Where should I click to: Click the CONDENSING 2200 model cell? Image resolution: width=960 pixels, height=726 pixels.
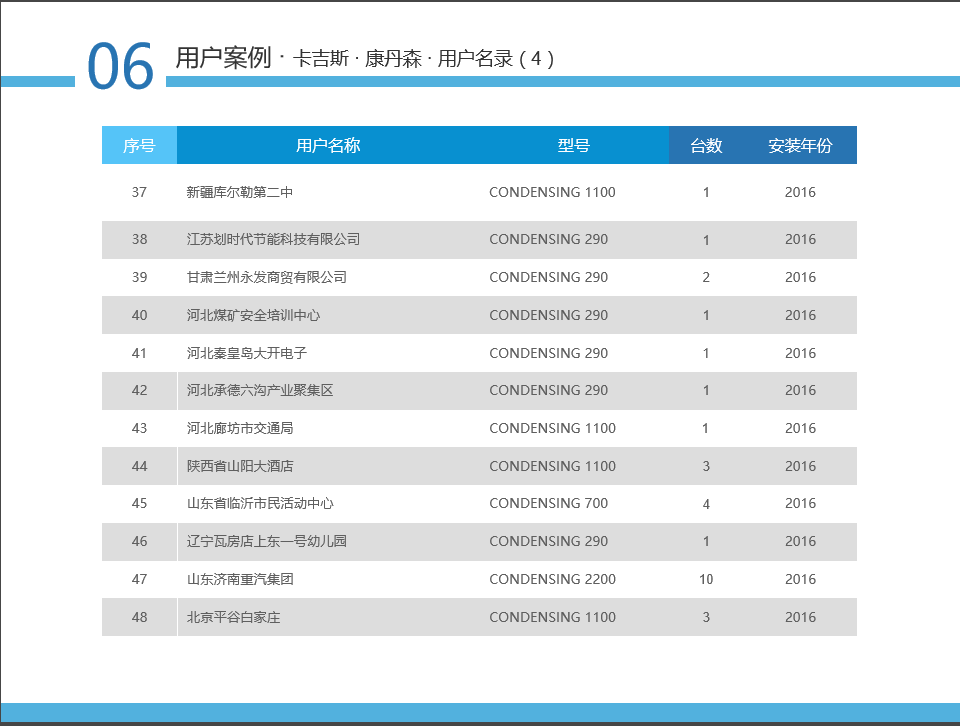(552, 579)
